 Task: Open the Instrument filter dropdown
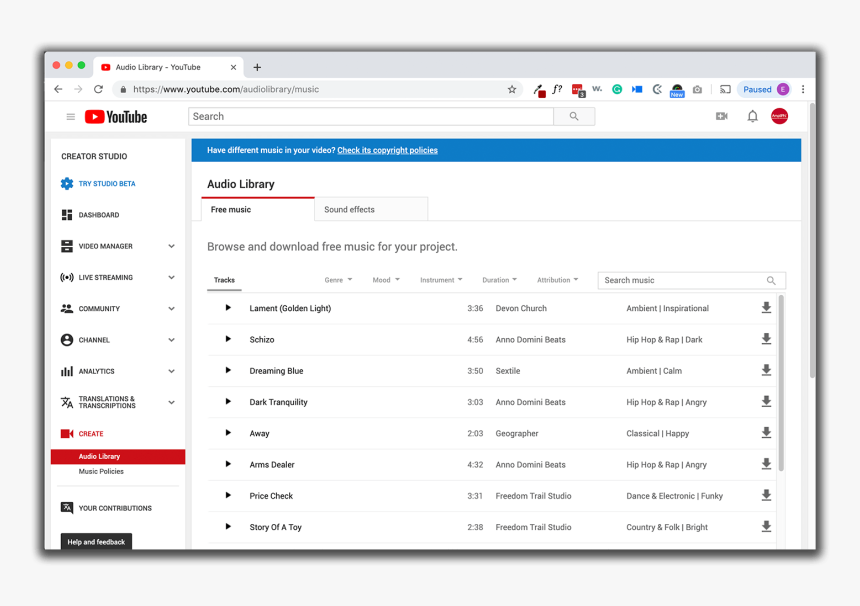coord(441,280)
